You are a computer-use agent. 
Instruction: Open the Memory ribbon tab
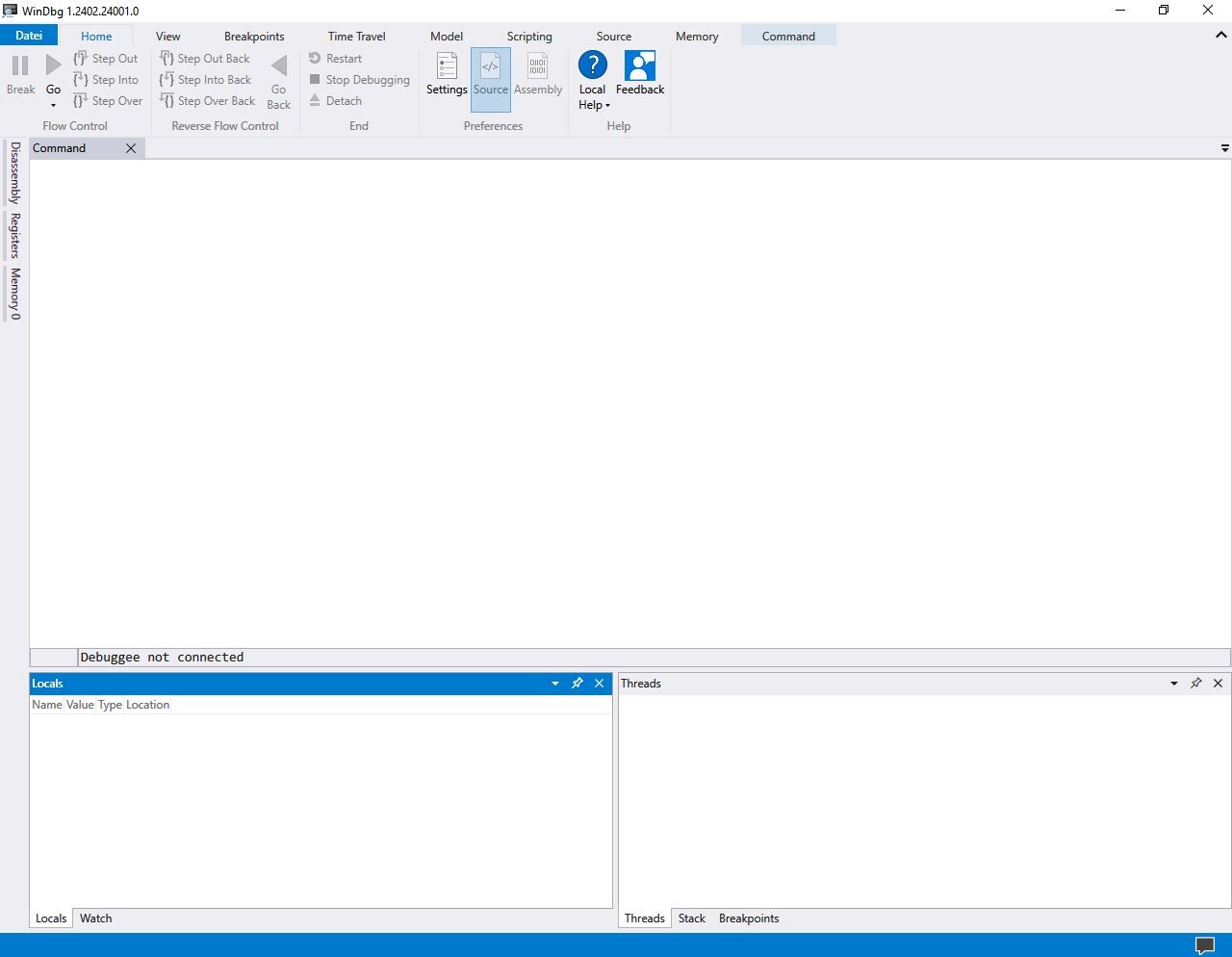(697, 37)
